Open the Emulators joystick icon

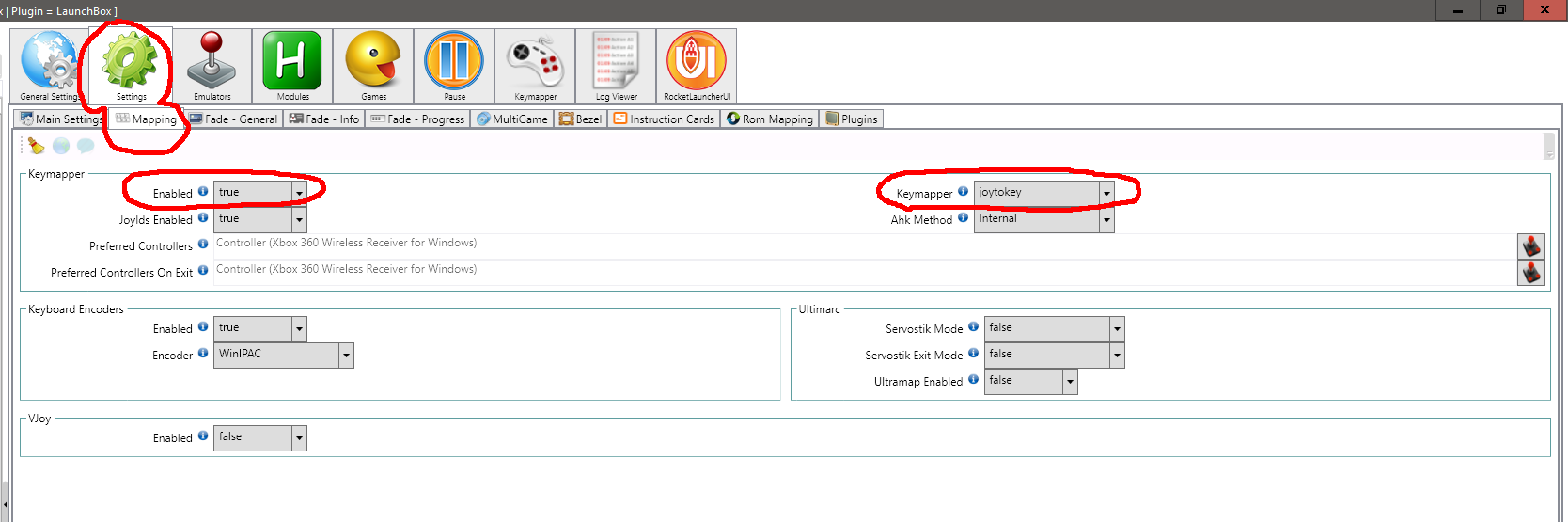tap(212, 64)
